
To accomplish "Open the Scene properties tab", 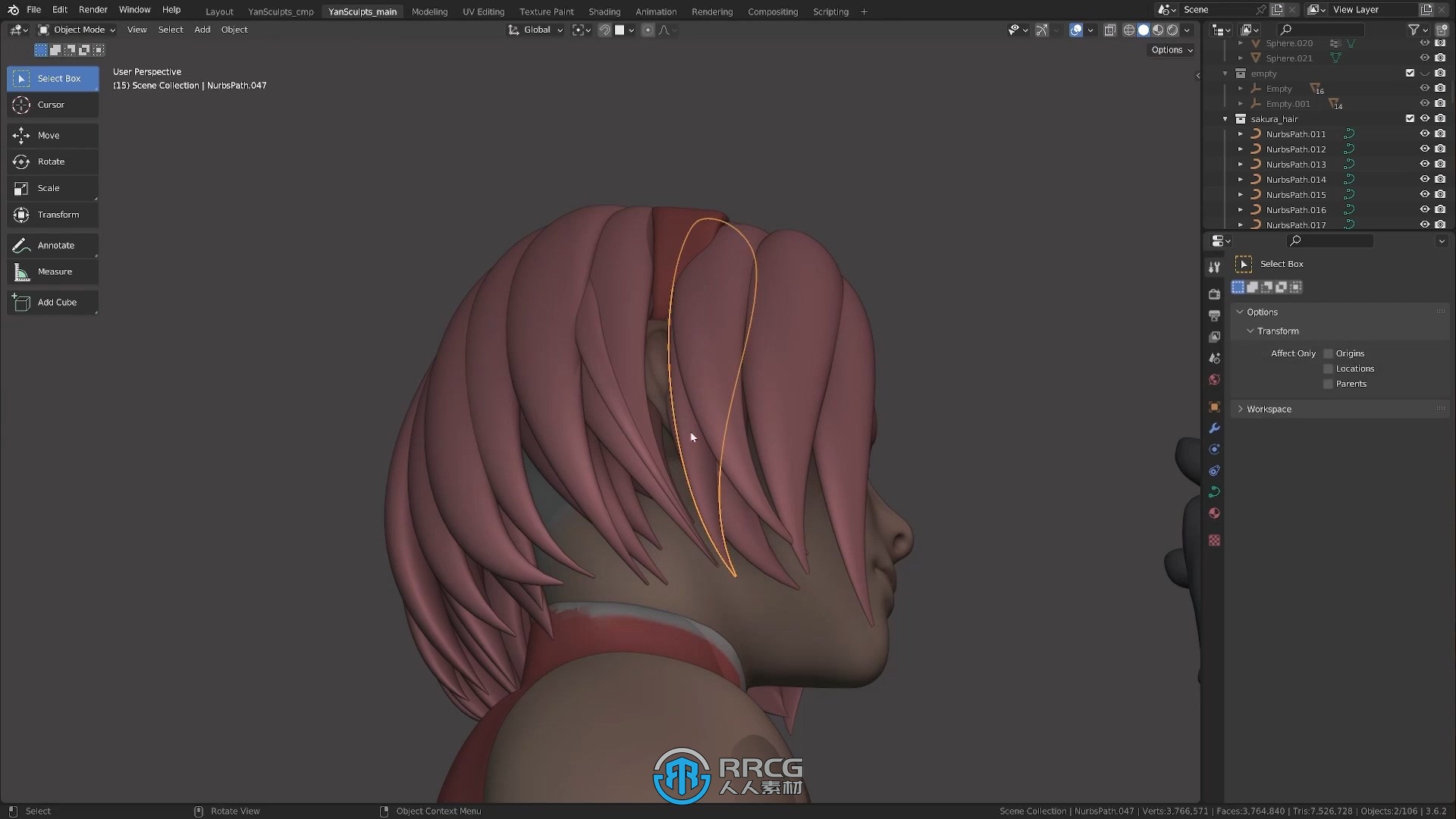I will point(1214,358).
